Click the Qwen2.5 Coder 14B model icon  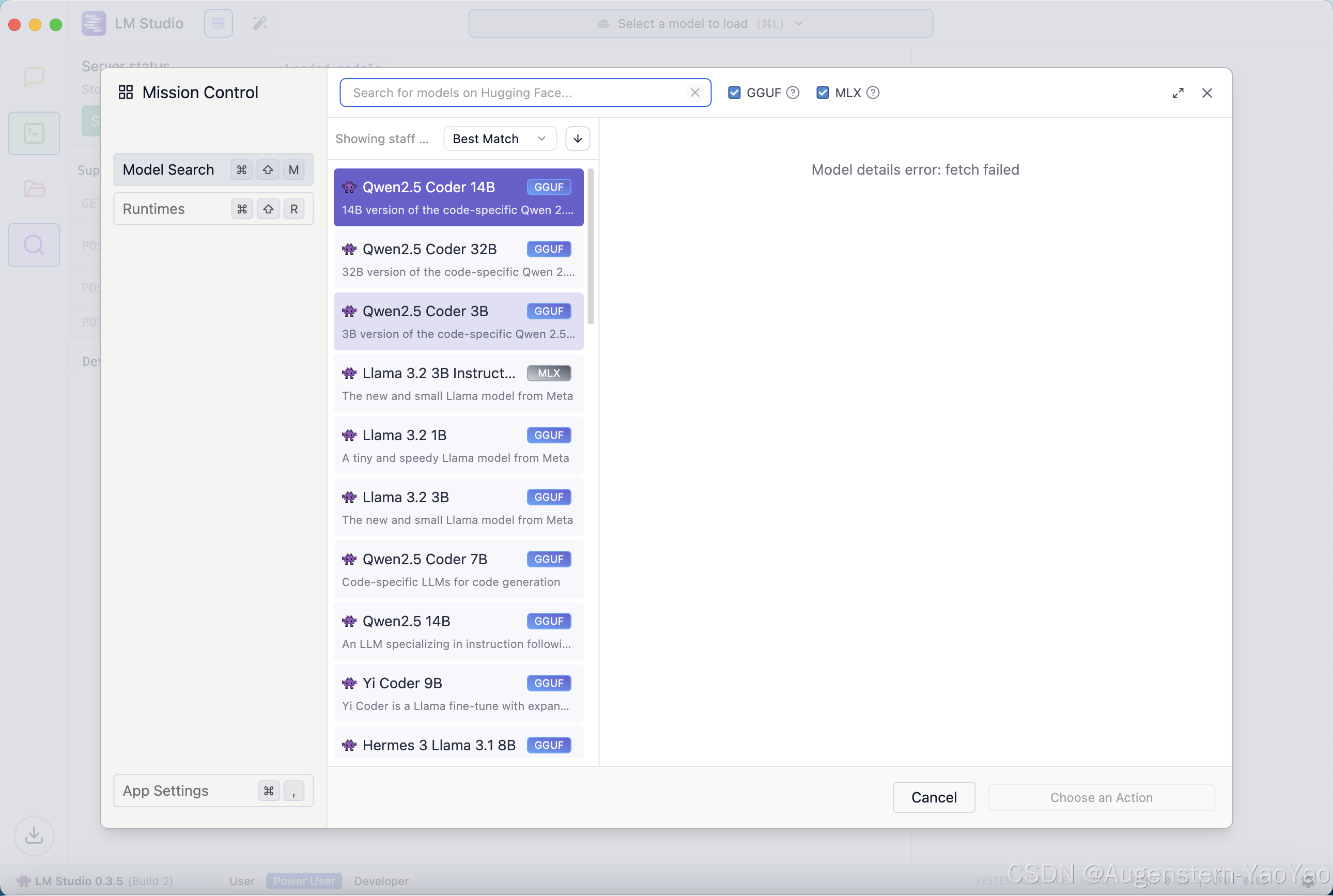349,187
